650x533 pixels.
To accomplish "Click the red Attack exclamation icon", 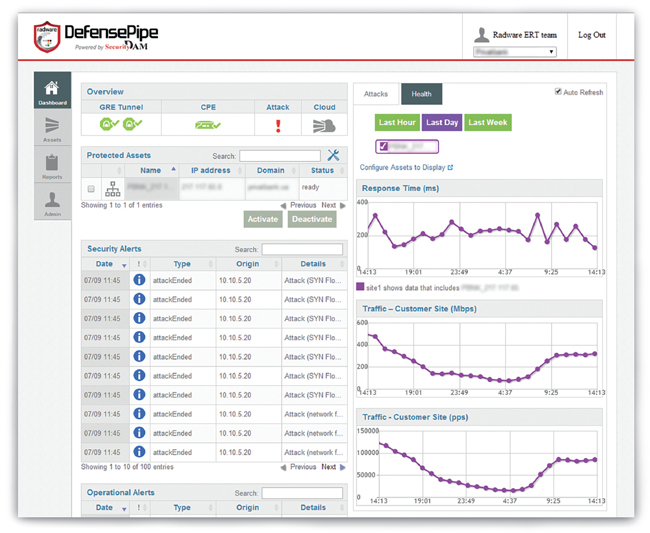I will point(278,126).
